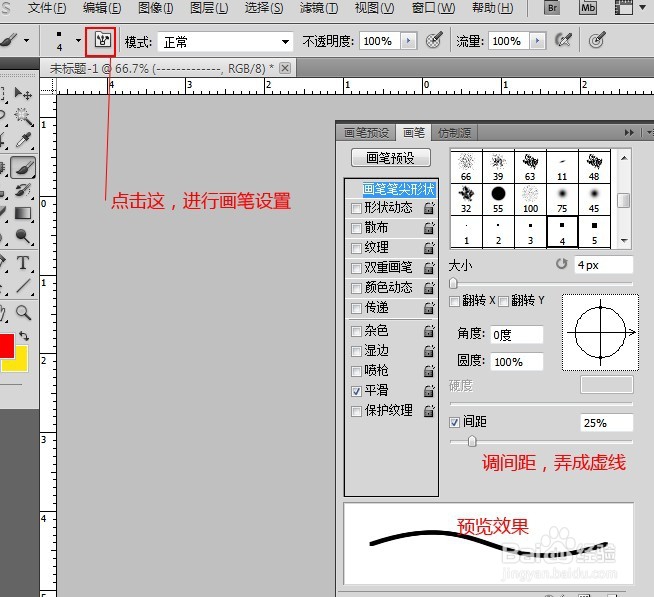Open the 文件(F) menu

click(x=47, y=8)
